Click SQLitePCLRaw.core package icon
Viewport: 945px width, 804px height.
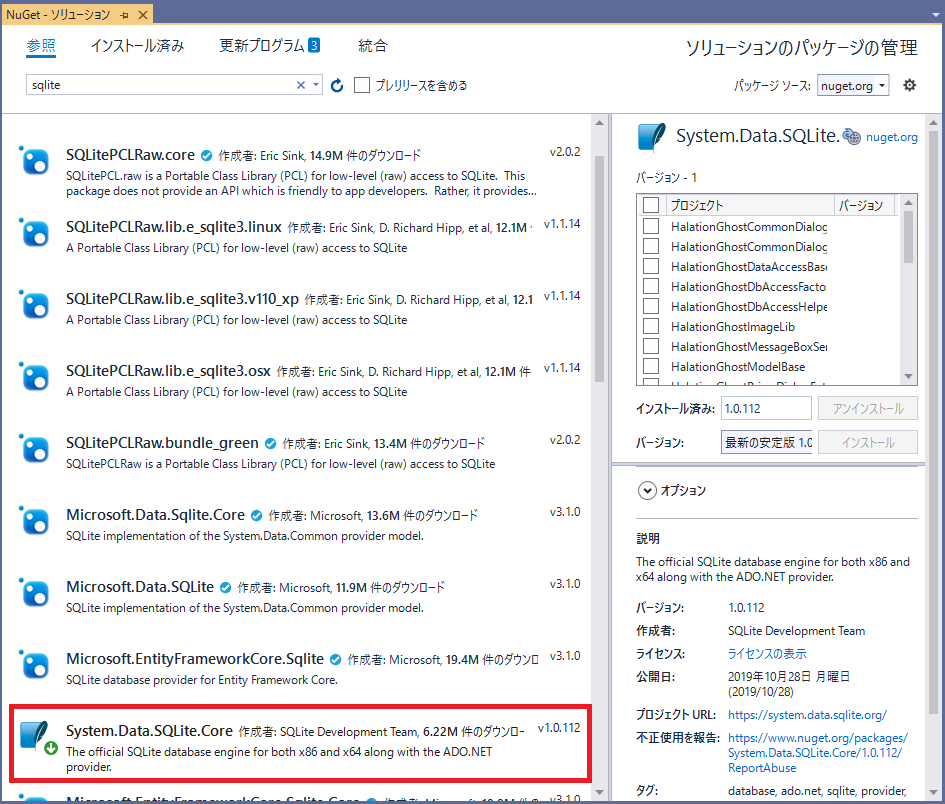pos(34,162)
